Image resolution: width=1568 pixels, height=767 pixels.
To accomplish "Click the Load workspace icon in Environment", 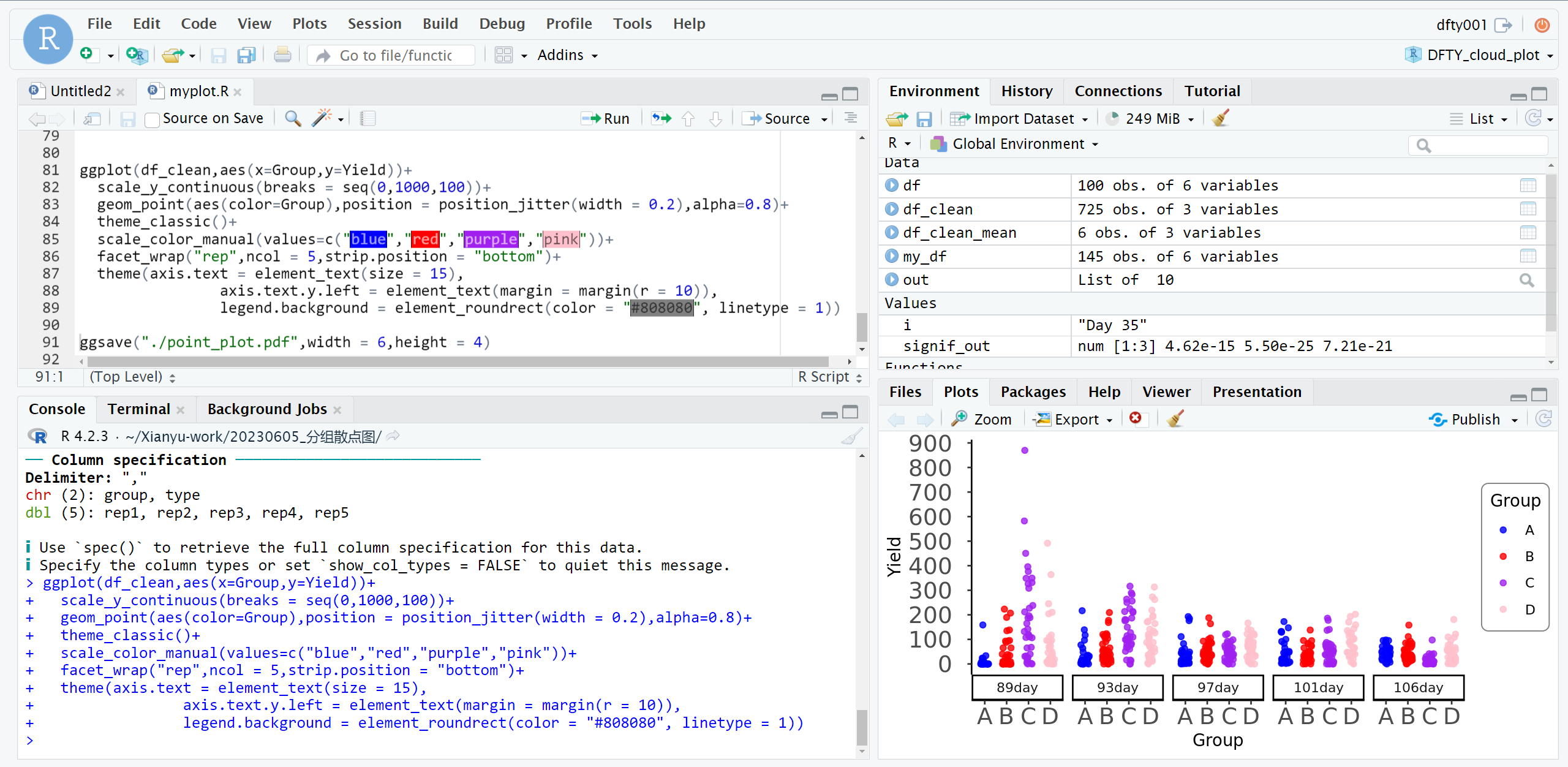I will [897, 118].
